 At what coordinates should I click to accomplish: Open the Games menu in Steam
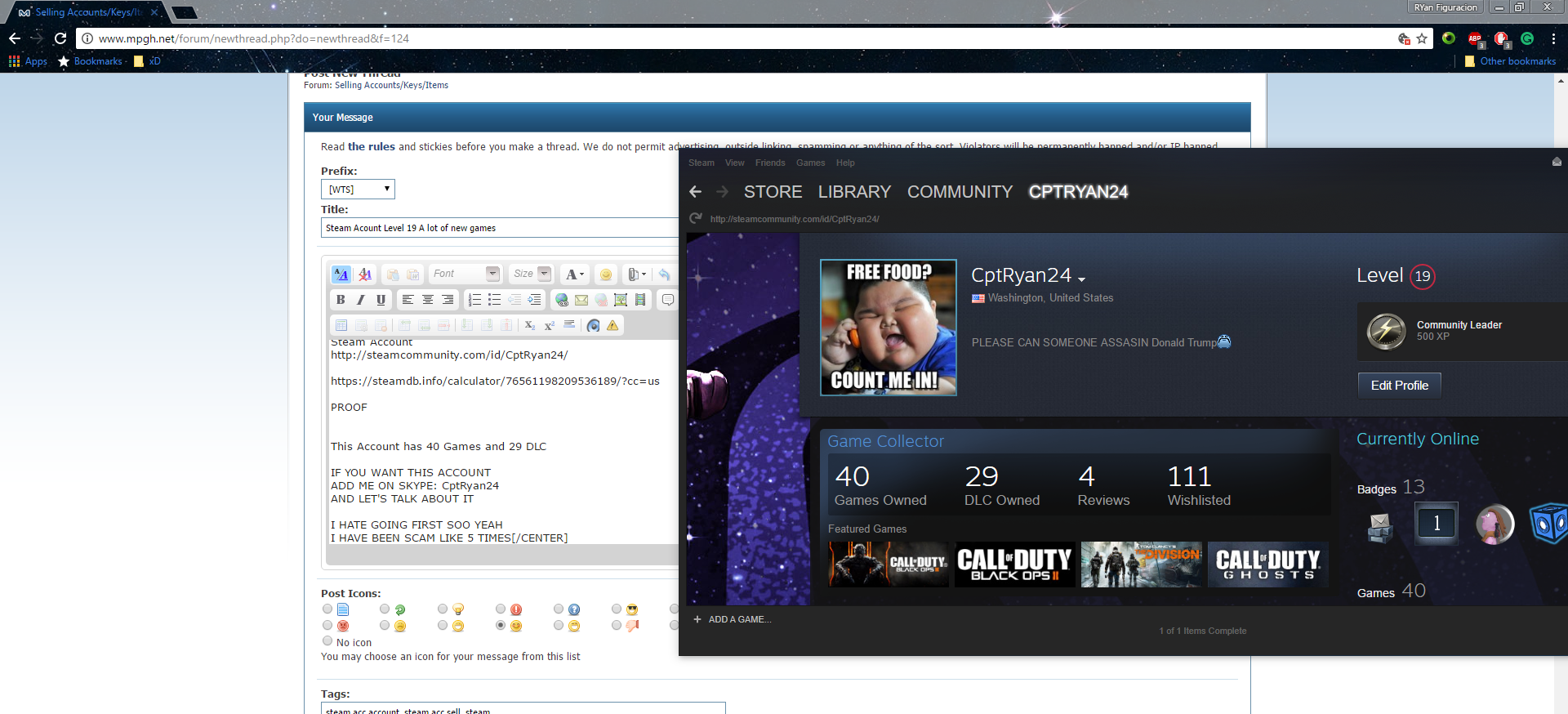[x=811, y=163]
